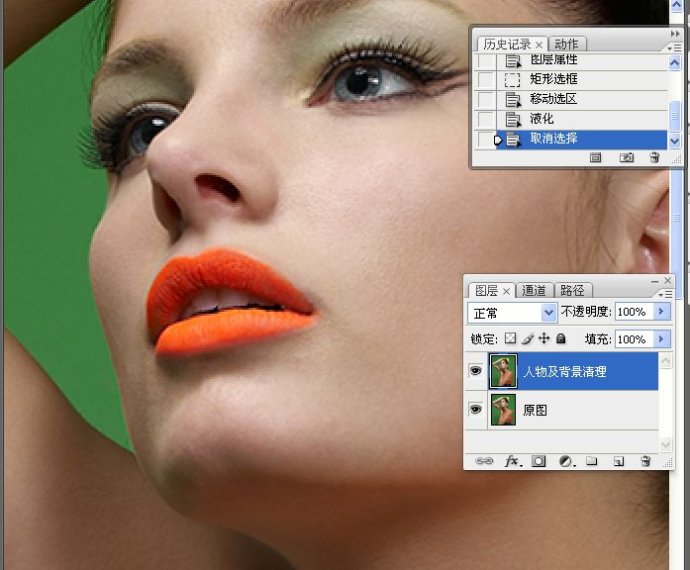Delete layer with Layers panel trash icon
Image resolution: width=690 pixels, height=570 pixels.
(x=645, y=461)
